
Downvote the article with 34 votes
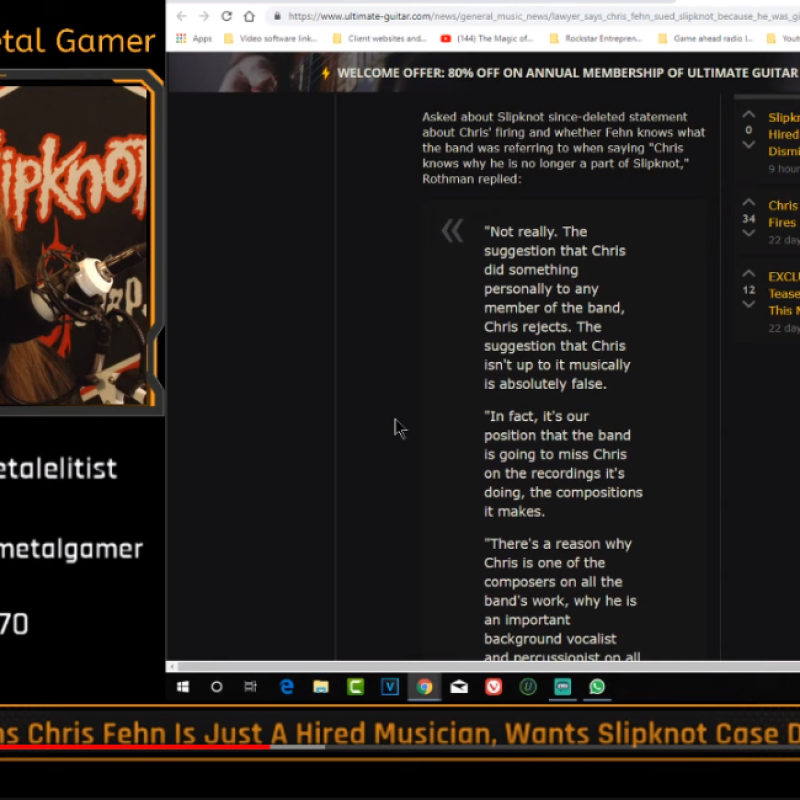(x=748, y=233)
